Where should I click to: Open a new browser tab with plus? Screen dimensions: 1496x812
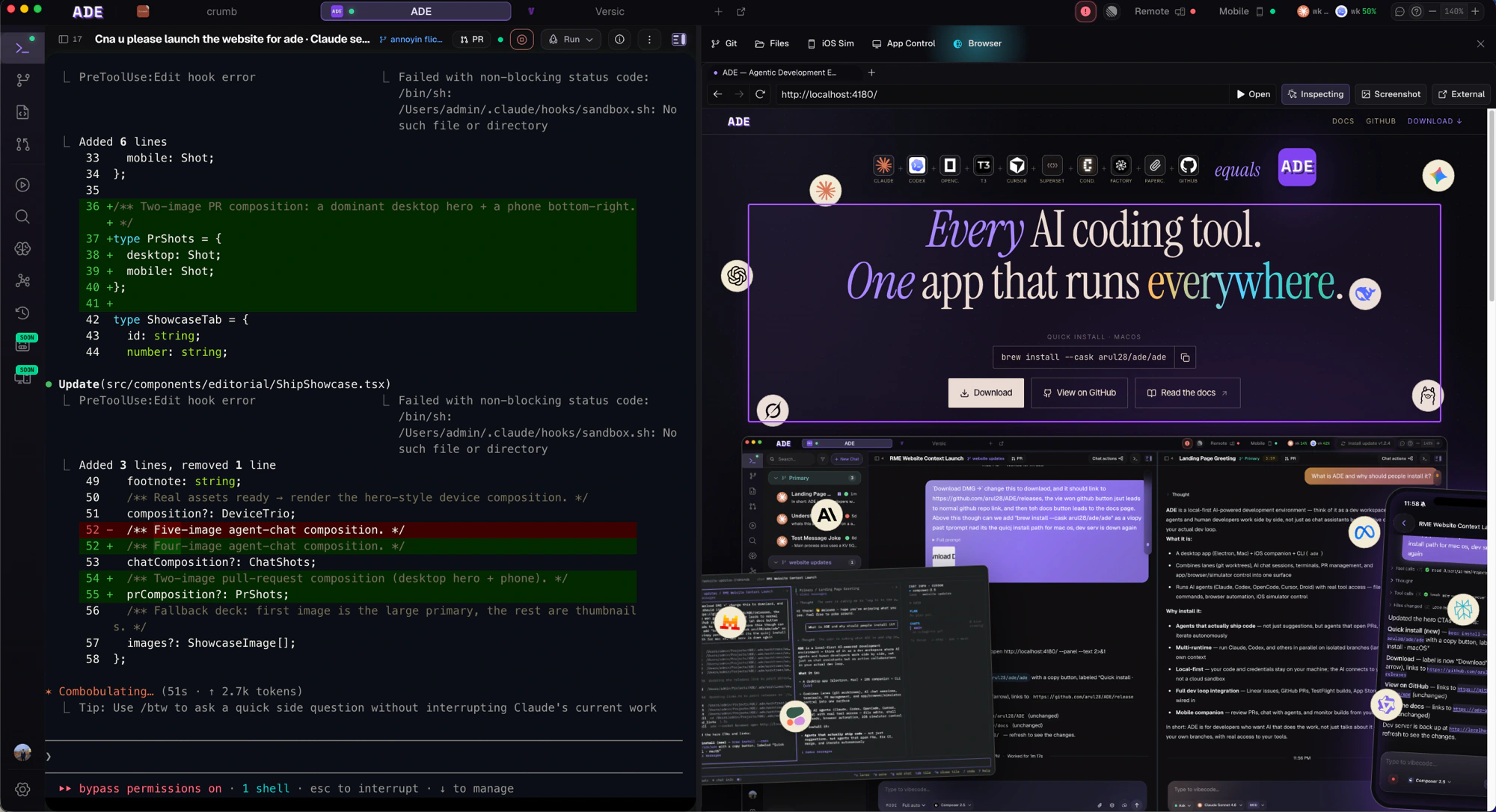(871, 73)
